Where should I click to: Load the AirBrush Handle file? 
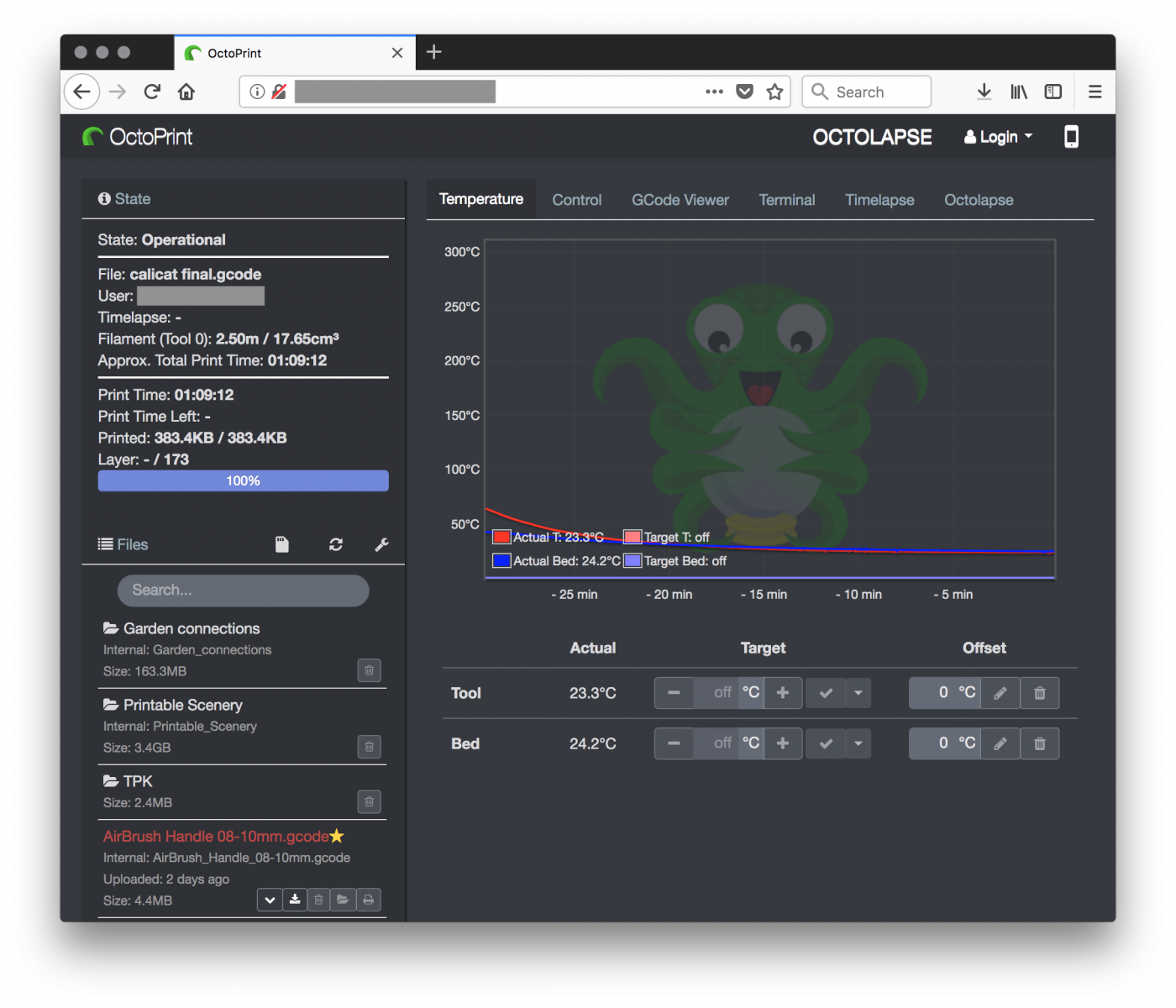pyautogui.click(x=343, y=900)
